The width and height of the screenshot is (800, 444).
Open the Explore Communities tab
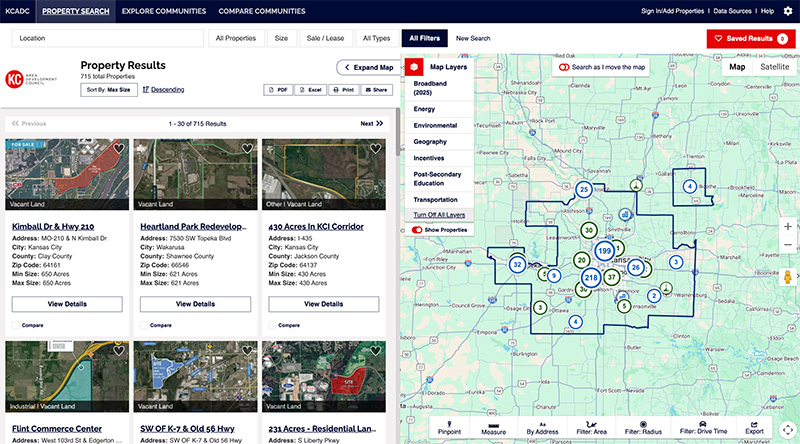point(164,11)
